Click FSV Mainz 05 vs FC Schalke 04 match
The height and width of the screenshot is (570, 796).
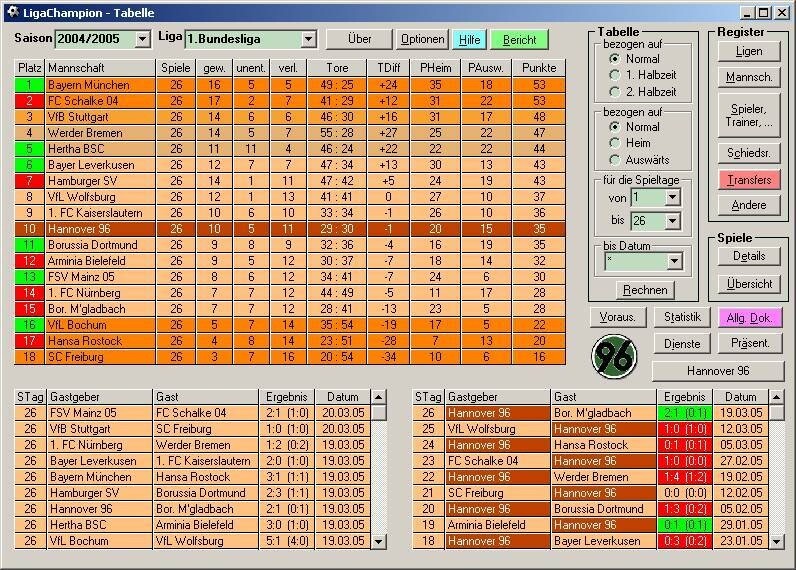coord(192,413)
